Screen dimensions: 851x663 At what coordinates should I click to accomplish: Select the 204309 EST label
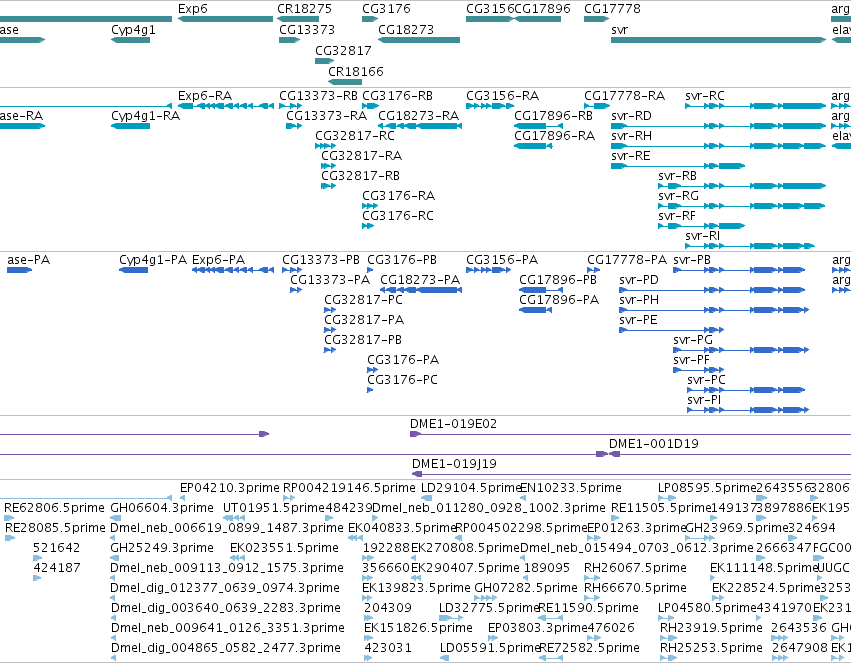point(388,608)
